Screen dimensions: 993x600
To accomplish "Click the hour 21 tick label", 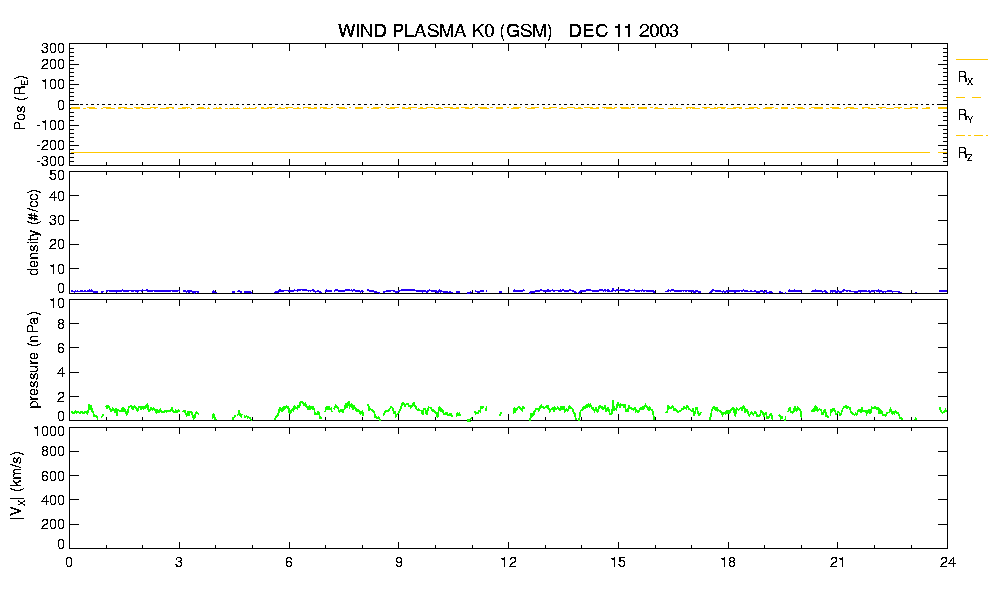I will click(x=837, y=562).
